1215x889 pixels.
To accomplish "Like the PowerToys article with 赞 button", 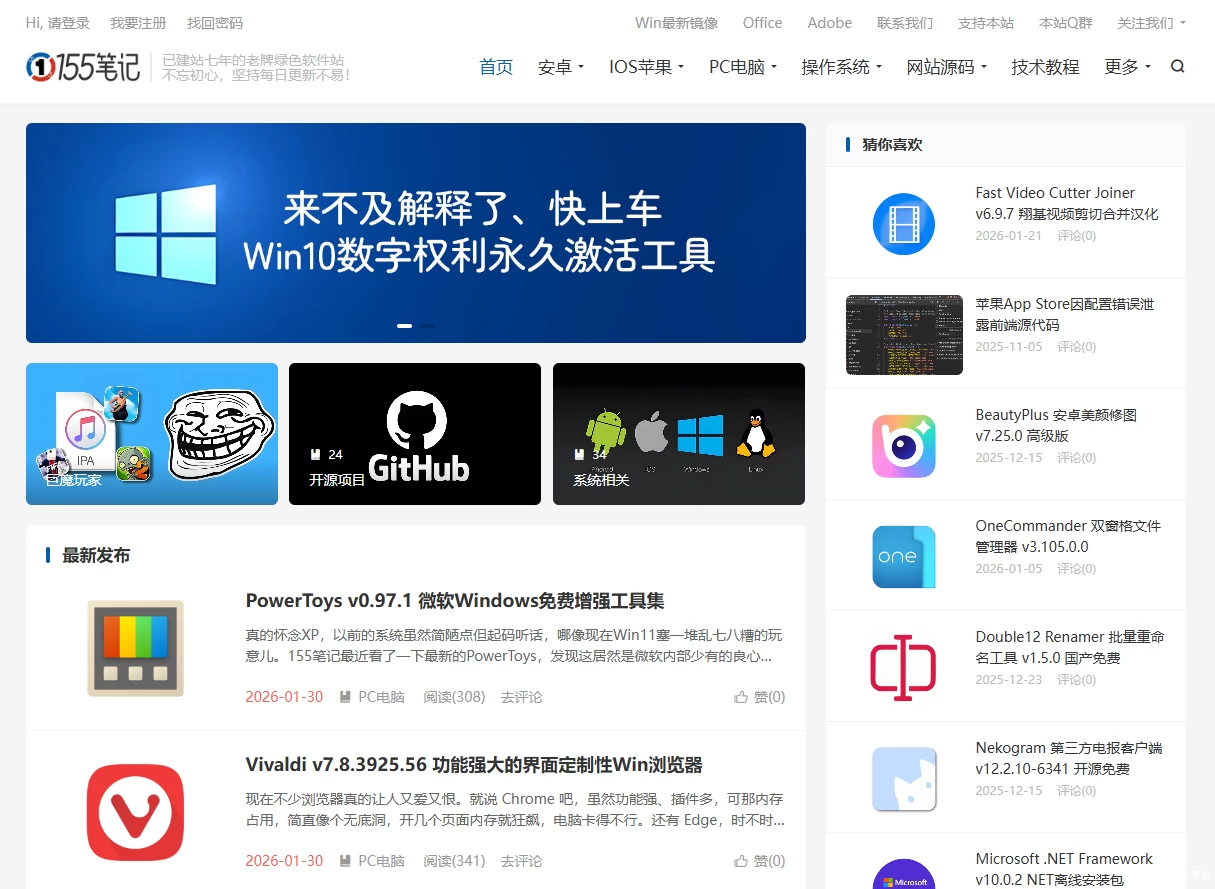I will [759, 697].
